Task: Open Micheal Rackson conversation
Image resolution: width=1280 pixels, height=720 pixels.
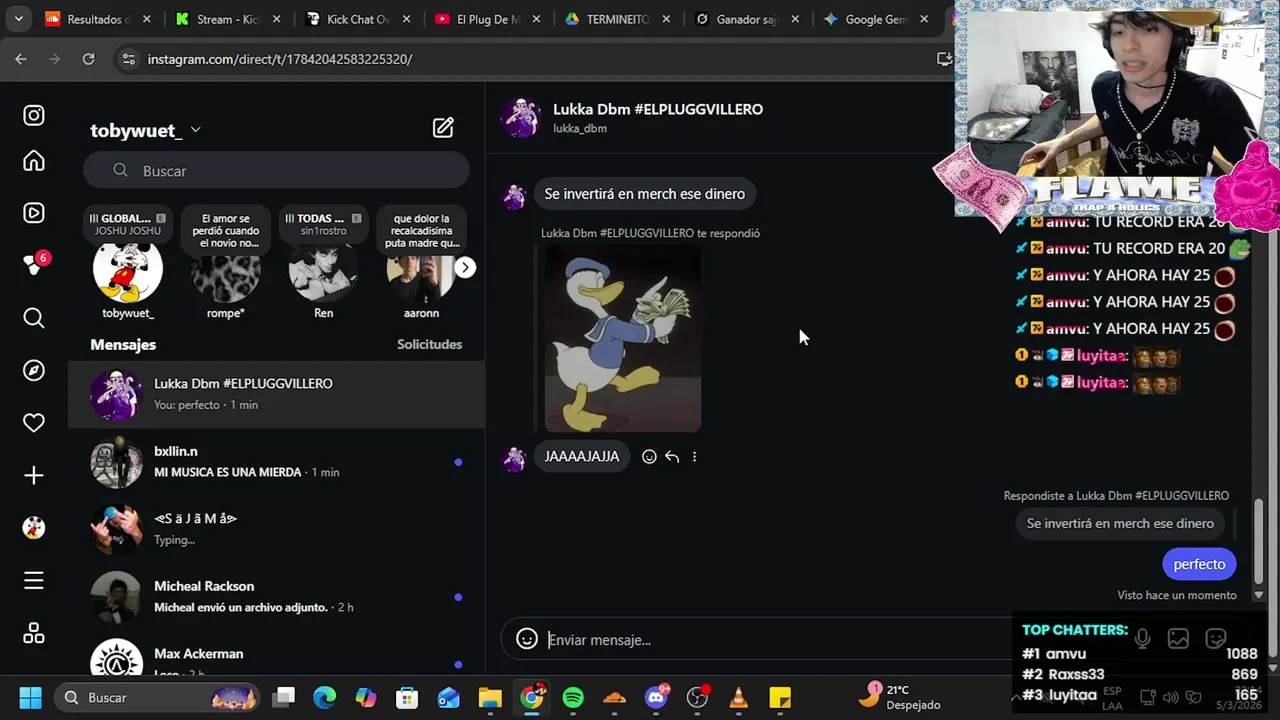Action: [x=276, y=597]
